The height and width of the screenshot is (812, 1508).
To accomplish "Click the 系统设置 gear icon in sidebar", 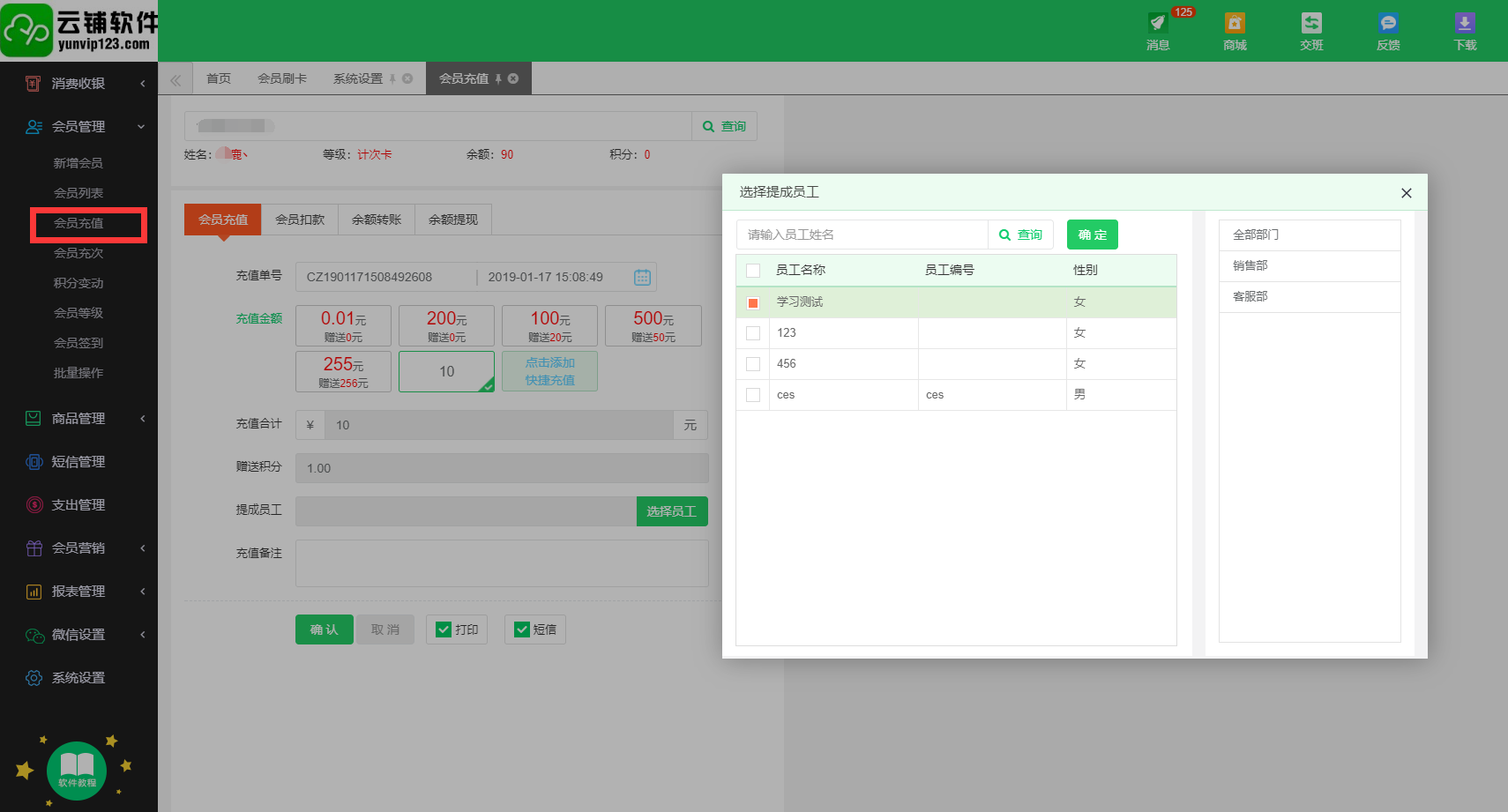I will pos(34,678).
